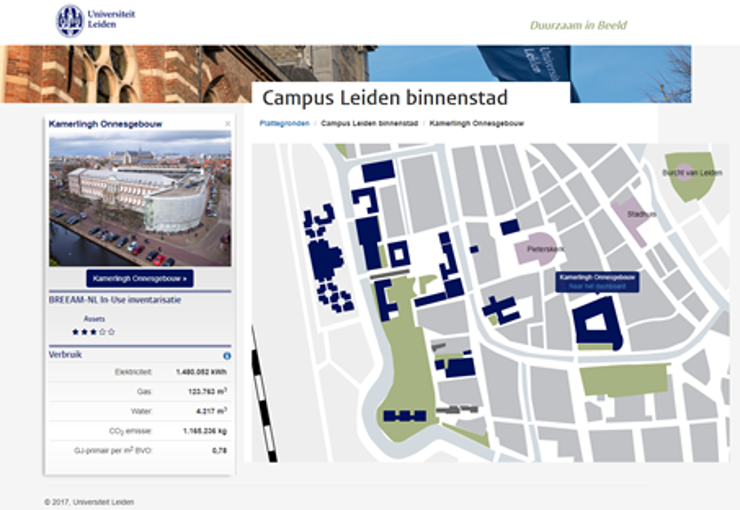Viewport: 740px width, 510px height.
Task: Click the Kamerlingh Onnesgebouw » button
Action: tap(140, 278)
